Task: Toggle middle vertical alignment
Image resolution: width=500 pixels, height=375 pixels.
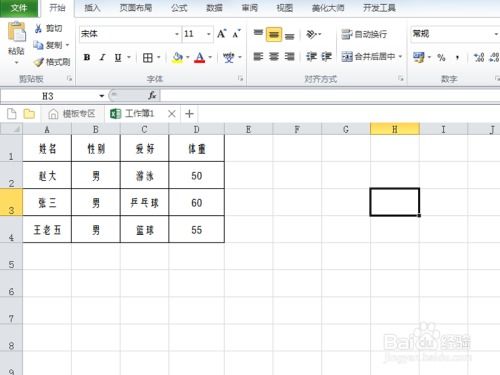Action: tap(274, 34)
